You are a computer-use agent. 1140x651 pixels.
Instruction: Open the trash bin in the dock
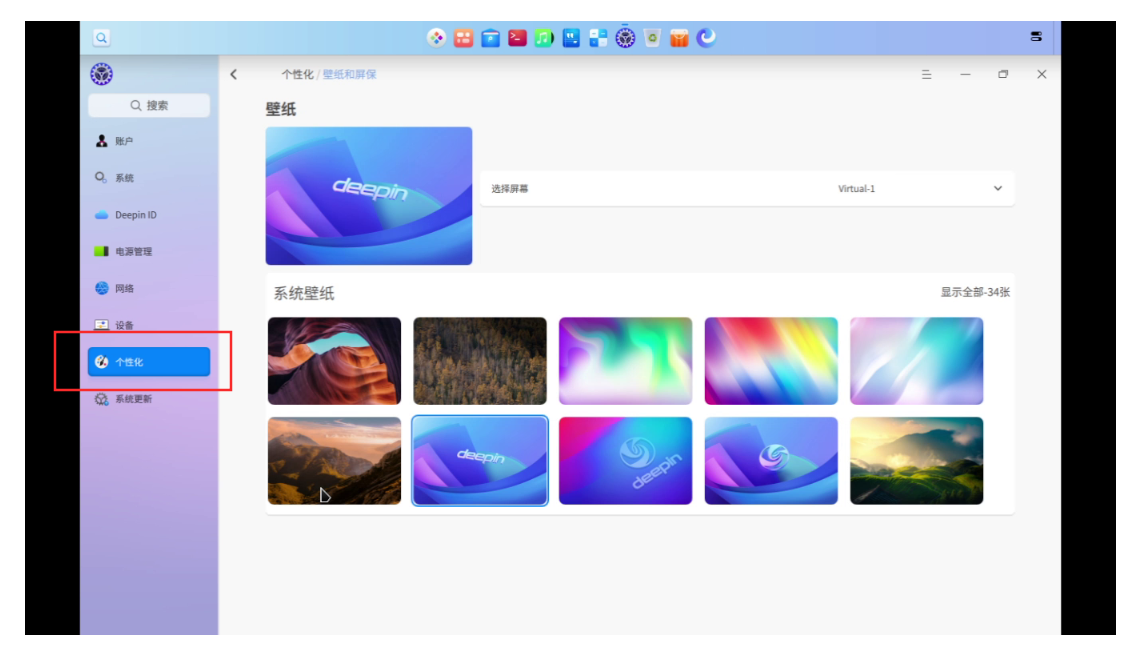coord(652,38)
